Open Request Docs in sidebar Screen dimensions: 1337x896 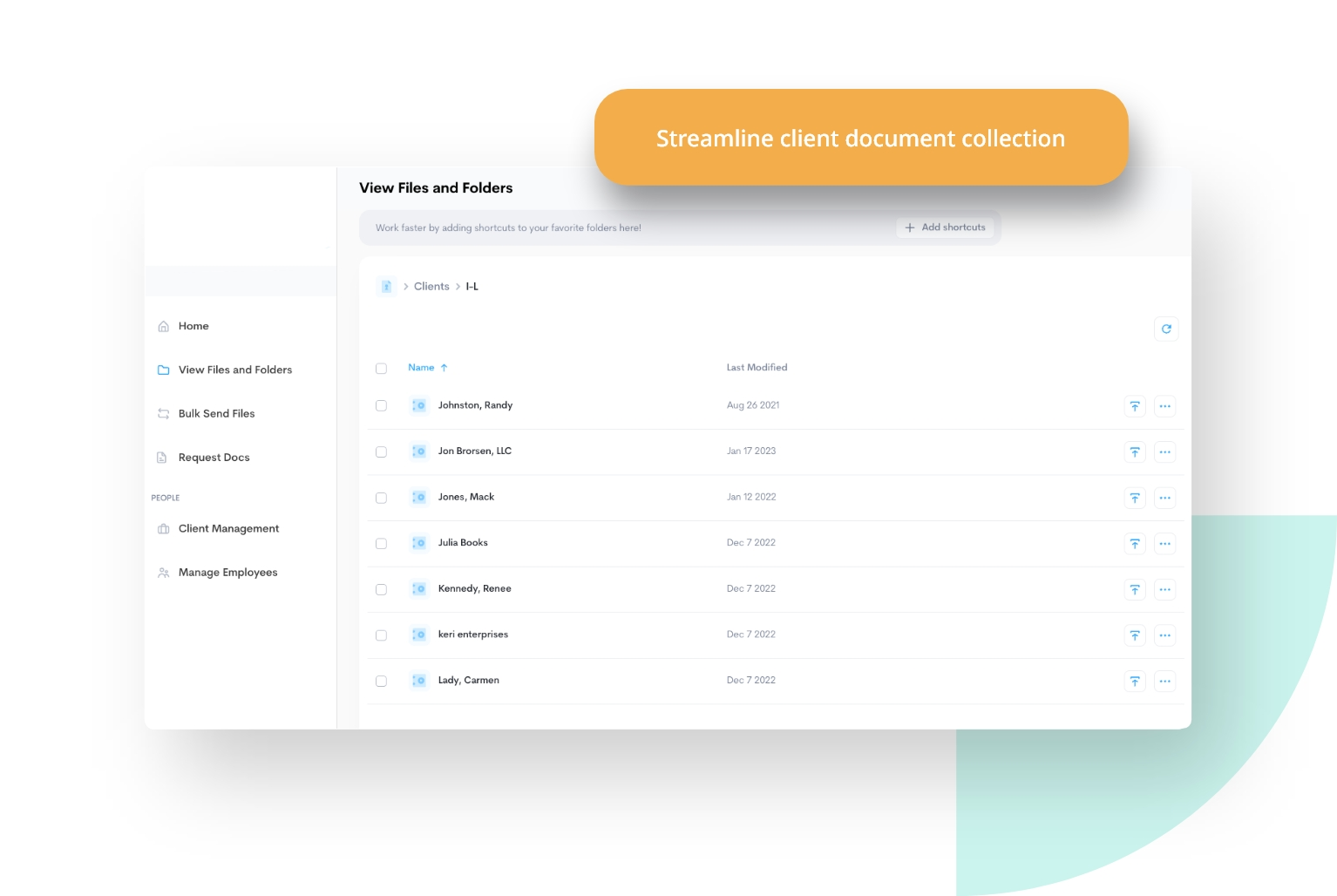214,458
